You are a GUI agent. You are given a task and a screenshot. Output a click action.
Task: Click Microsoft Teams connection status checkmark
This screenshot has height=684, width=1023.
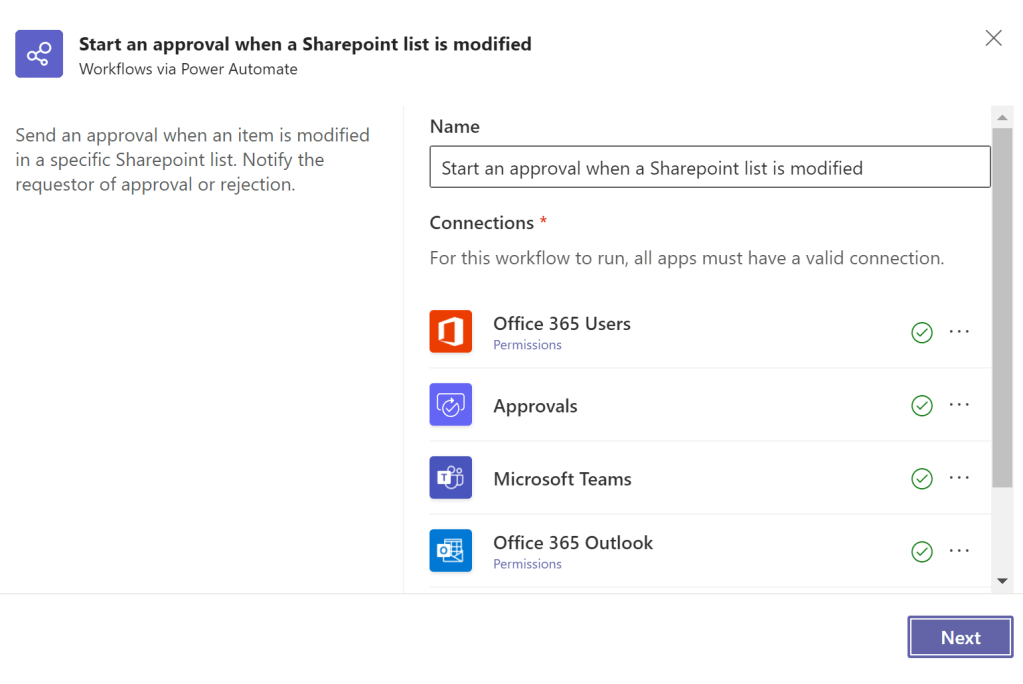[x=922, y=479]
